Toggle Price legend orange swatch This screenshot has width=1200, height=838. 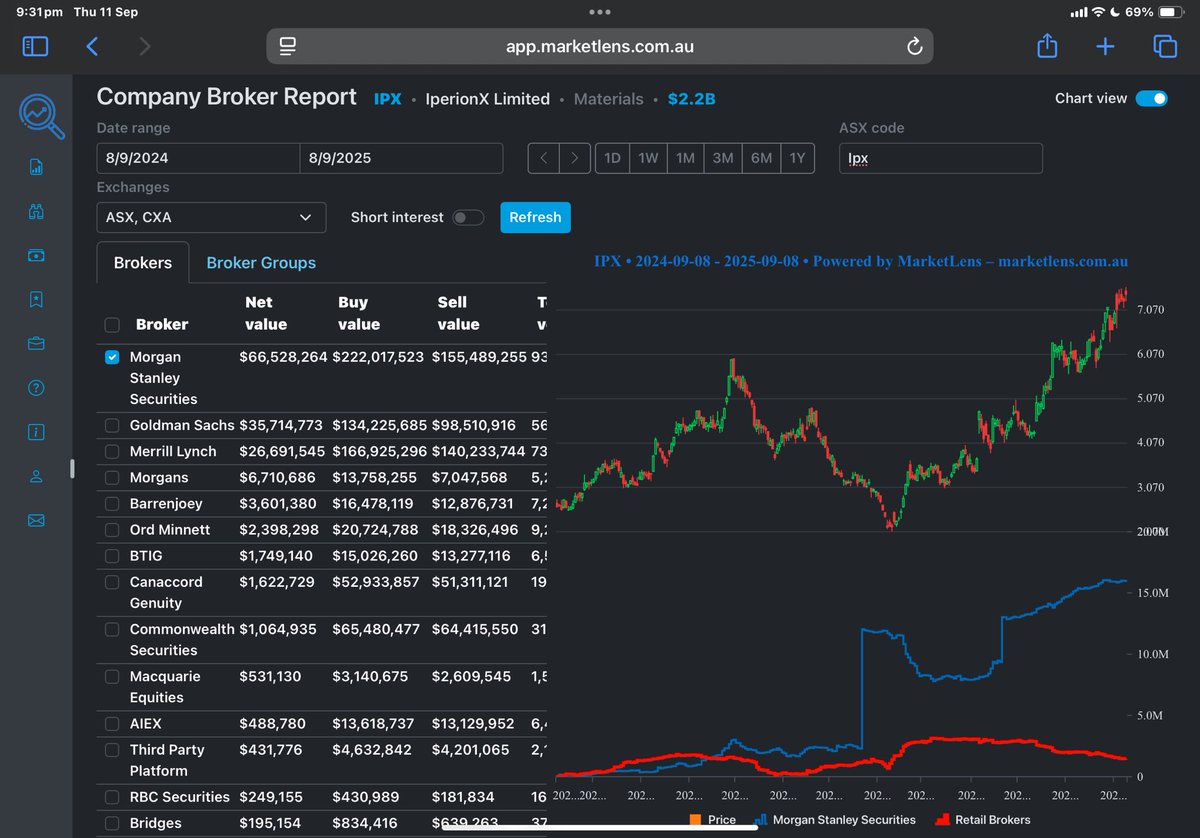click(x=695, y=820)
